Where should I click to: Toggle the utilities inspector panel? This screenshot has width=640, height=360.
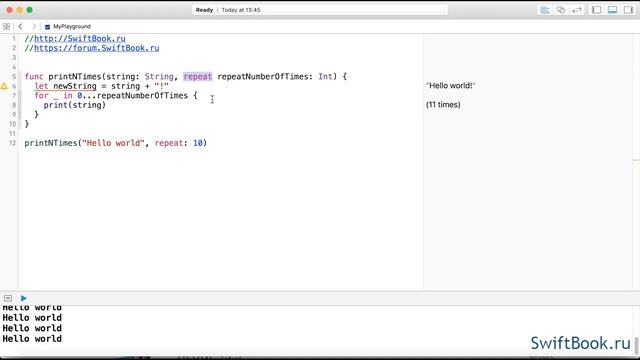(x=629, y=10)
